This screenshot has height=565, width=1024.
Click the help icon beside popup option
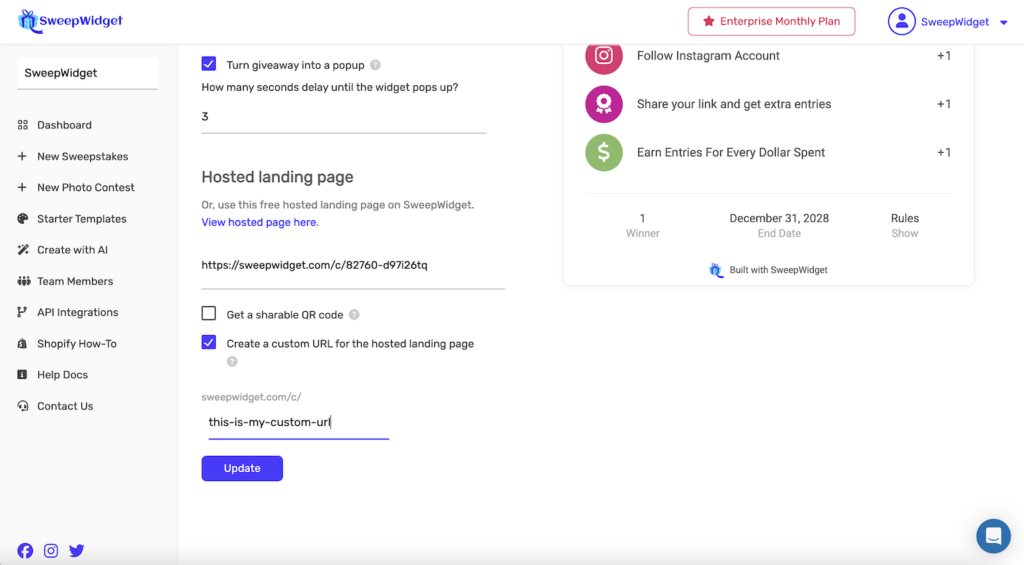click(x=375, y=65)
